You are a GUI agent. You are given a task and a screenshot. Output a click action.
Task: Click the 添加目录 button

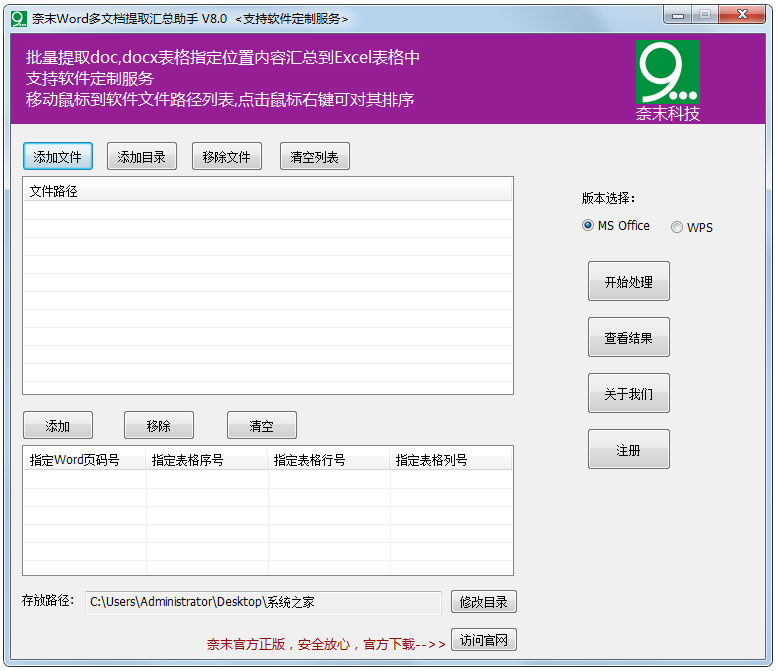[142, 157]
